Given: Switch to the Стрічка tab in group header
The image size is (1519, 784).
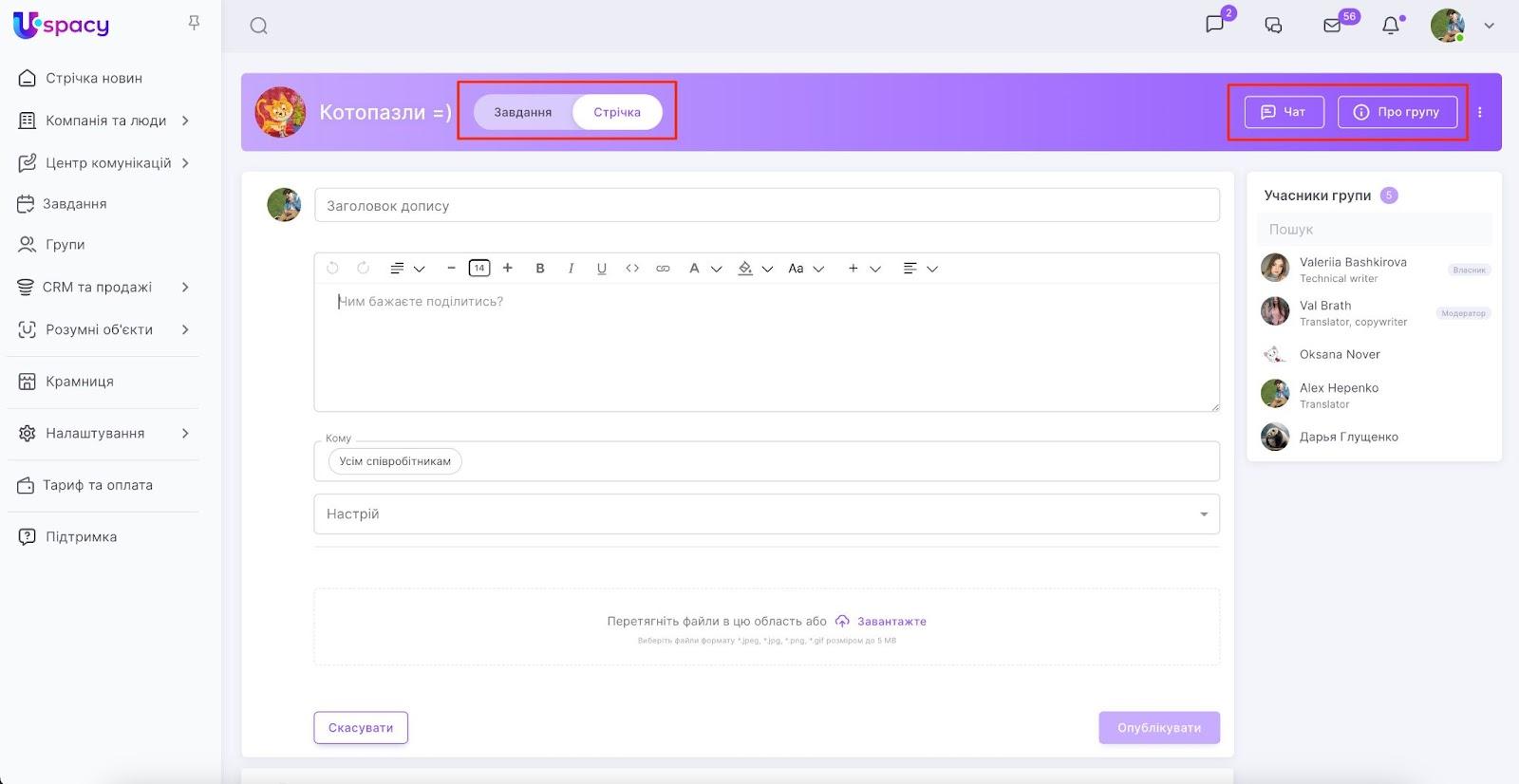Looking at the screenshot, I should [617, 112].
